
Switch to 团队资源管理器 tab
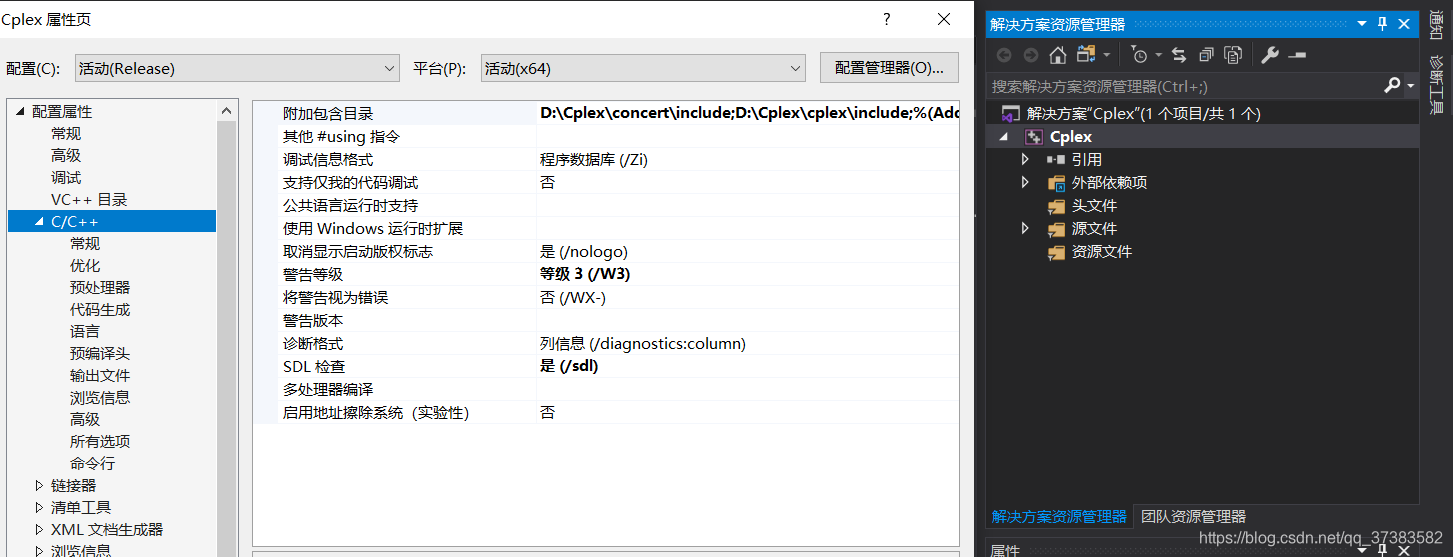click(1194, 517)
